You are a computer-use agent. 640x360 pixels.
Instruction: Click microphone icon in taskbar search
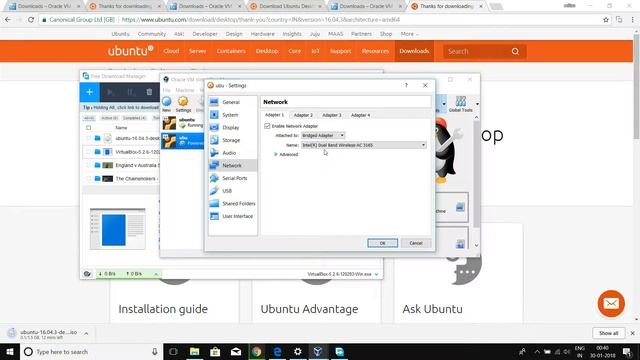click(155, 351)
